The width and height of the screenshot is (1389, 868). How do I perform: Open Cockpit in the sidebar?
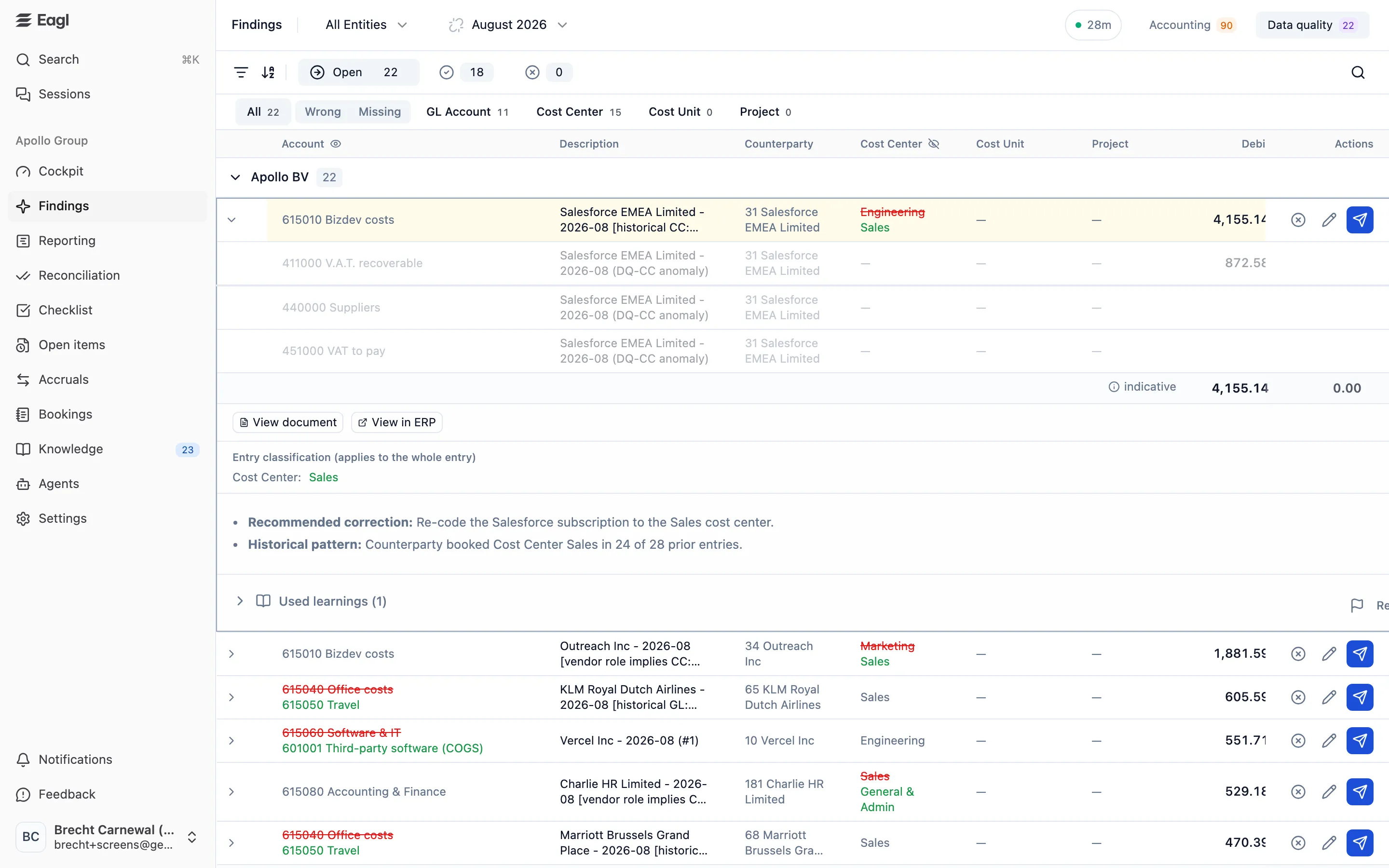click(108, 171)
